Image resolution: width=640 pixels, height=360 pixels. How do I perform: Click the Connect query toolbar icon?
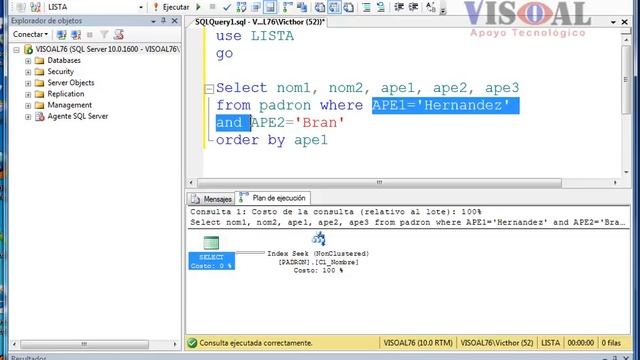click(21, 7)
